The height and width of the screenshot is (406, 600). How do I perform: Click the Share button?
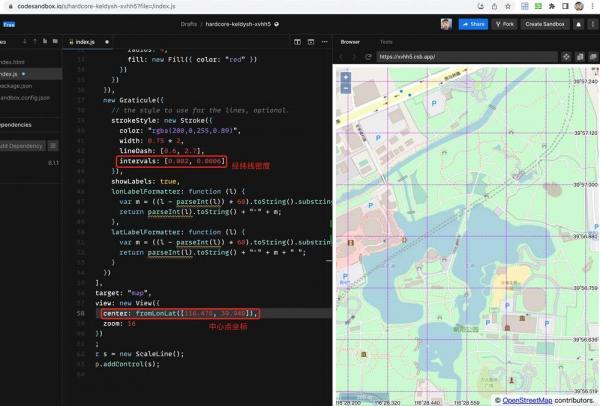click(x=474, y=23)
